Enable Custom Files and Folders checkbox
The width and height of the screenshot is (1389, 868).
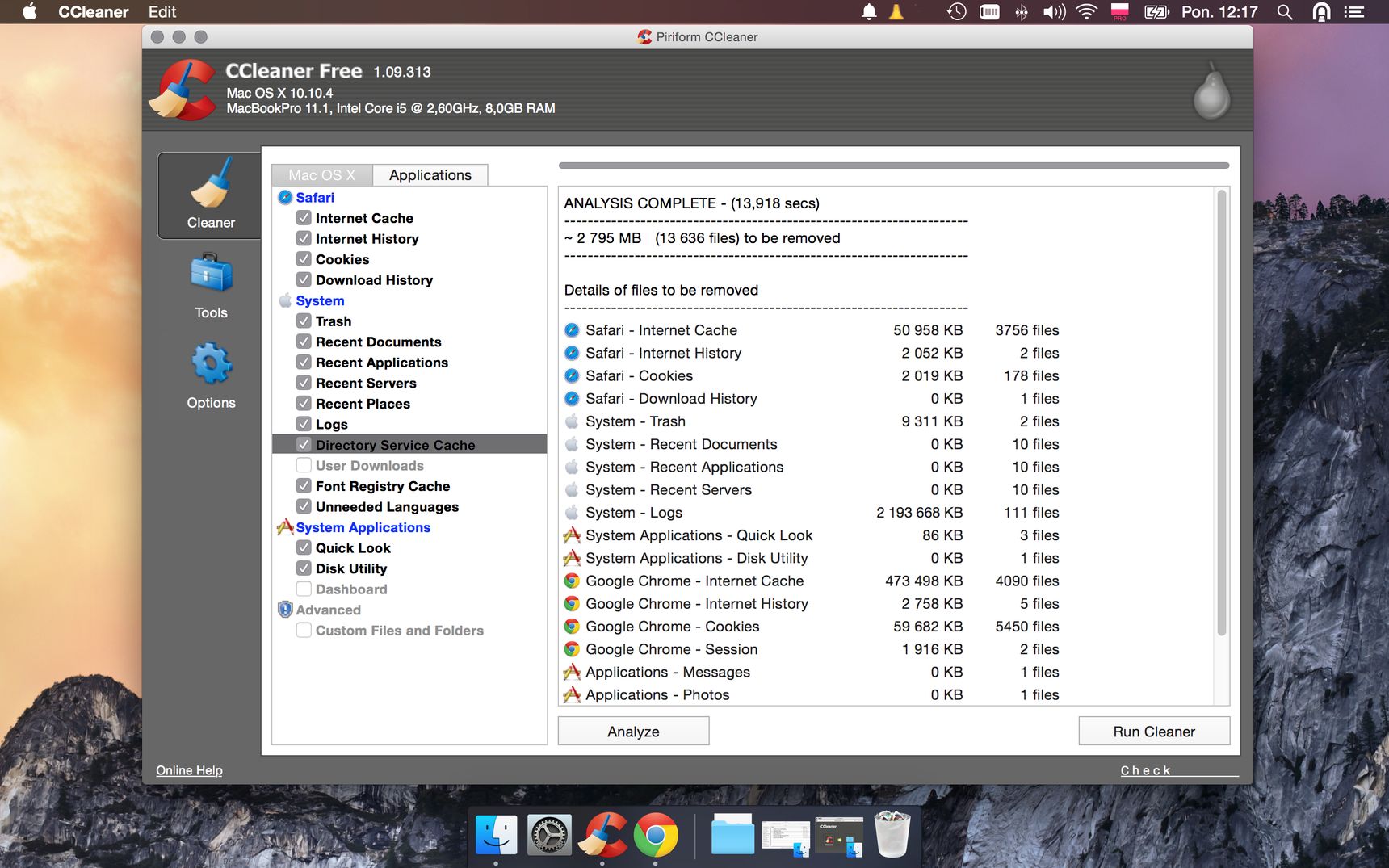304,631
